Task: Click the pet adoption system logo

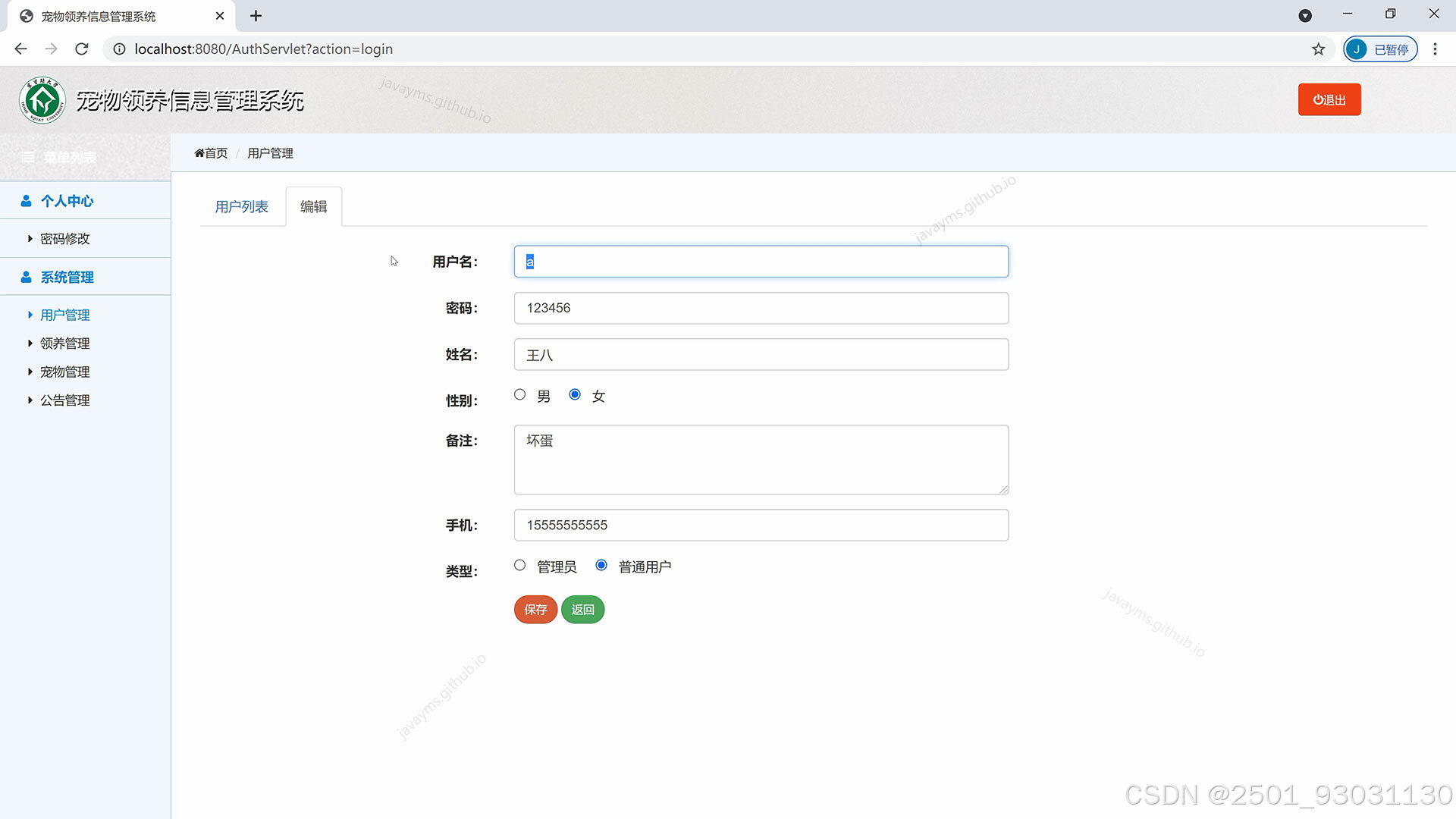Action: click(42, 100)
